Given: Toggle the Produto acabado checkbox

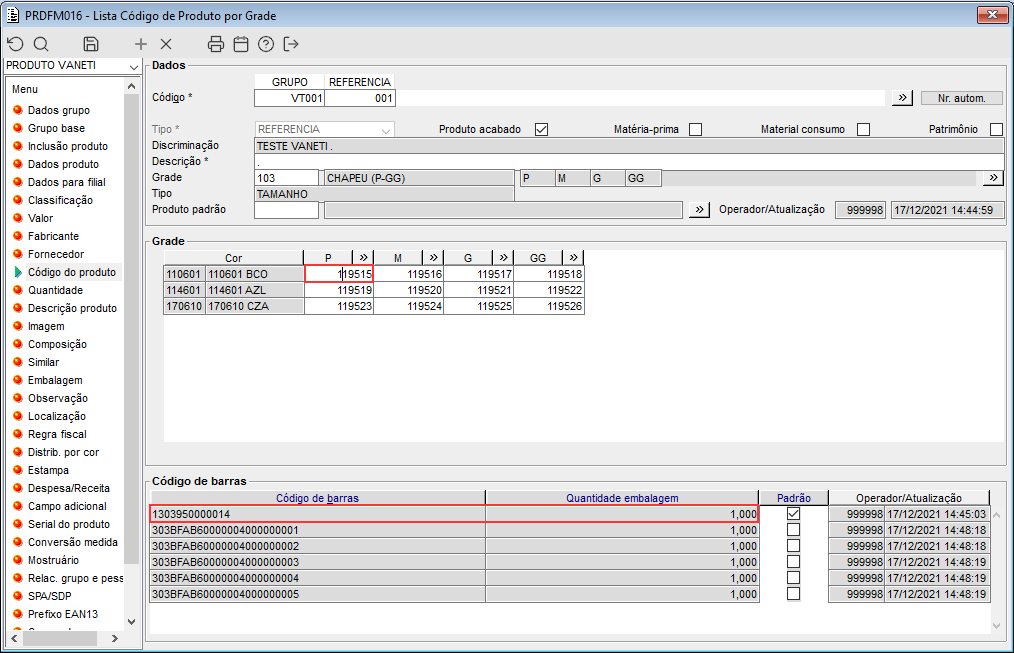Looking at the screenshot, I should [542, 129].
